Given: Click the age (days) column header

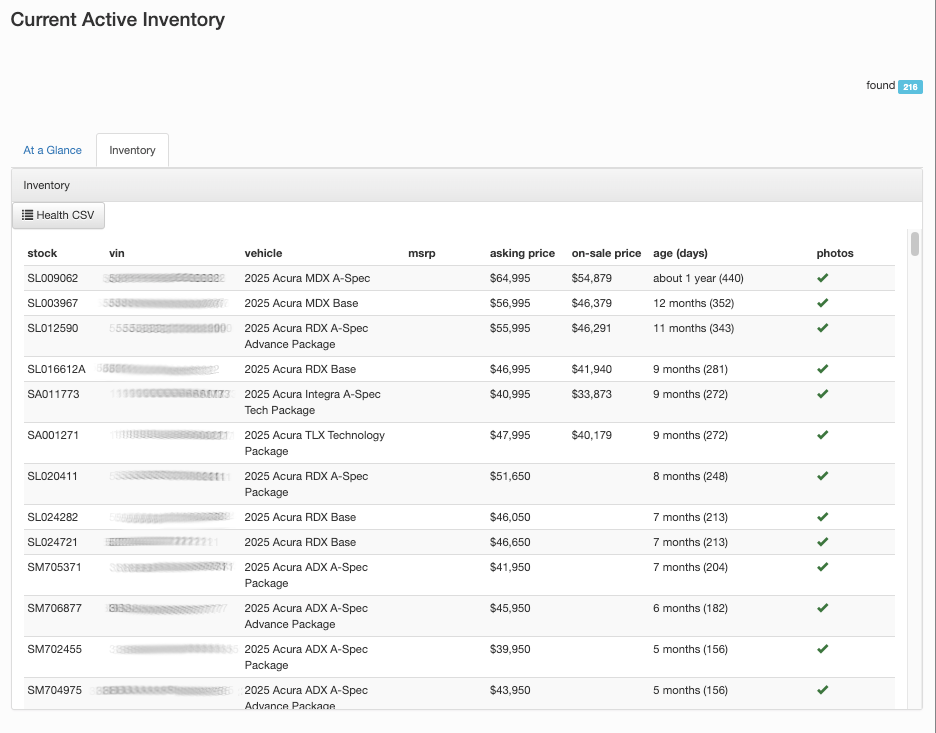Looking at the screenshot, I should click(x=680, y=253).
